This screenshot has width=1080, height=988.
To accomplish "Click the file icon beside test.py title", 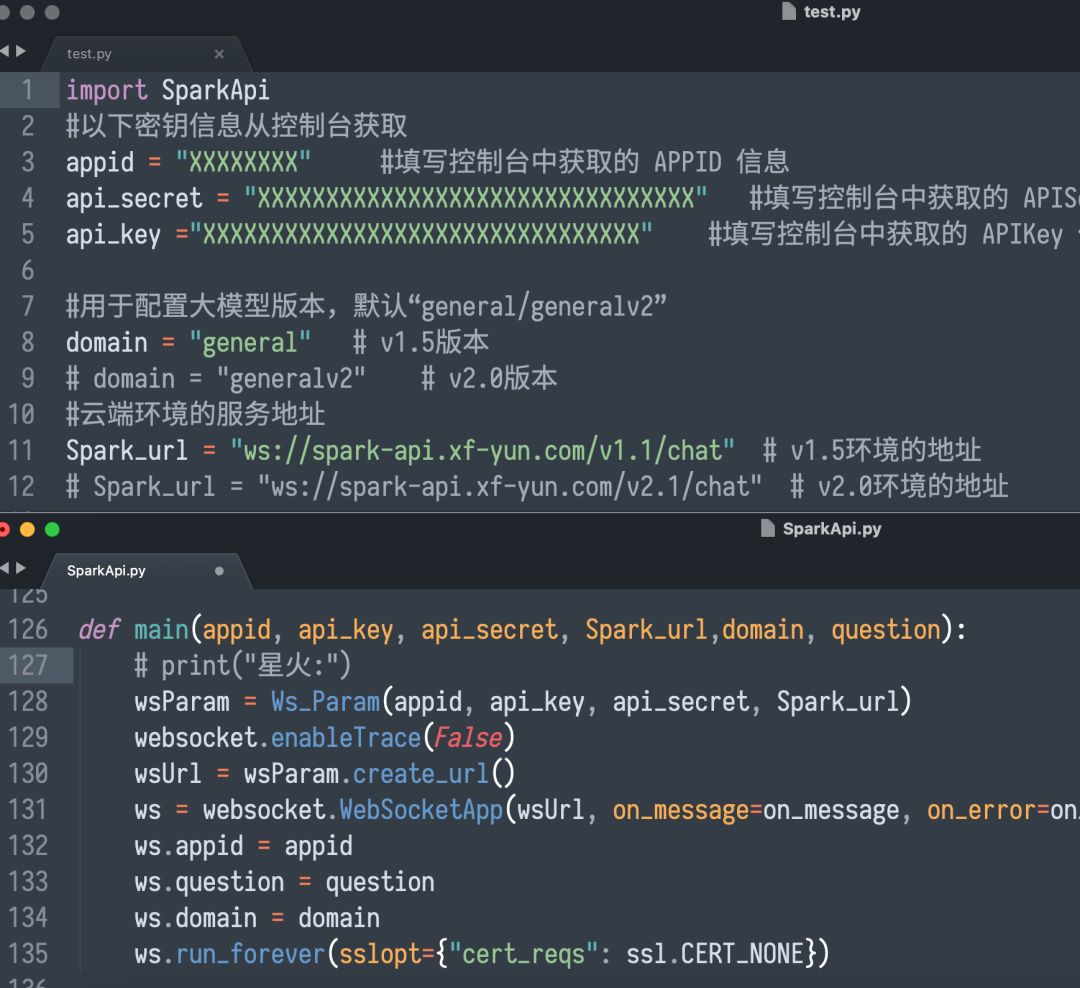I will click(x=789, y=11).
